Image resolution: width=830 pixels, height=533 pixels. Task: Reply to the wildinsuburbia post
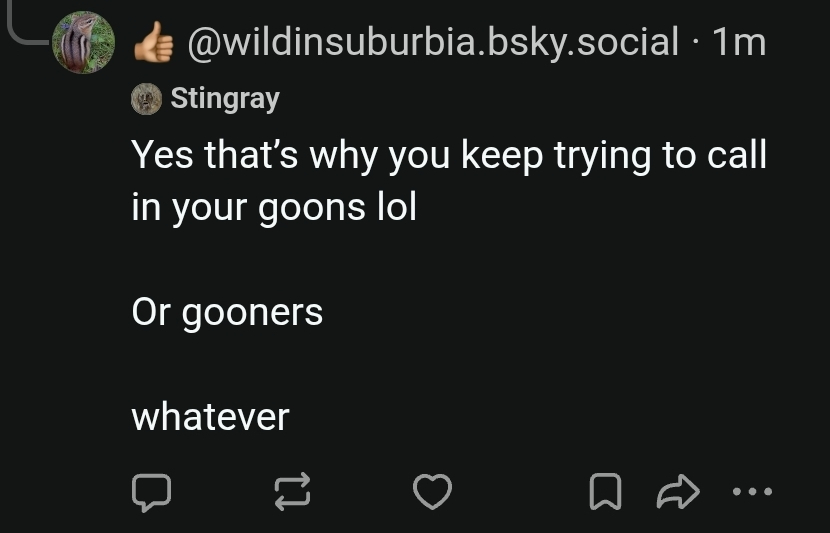[152, 491]
